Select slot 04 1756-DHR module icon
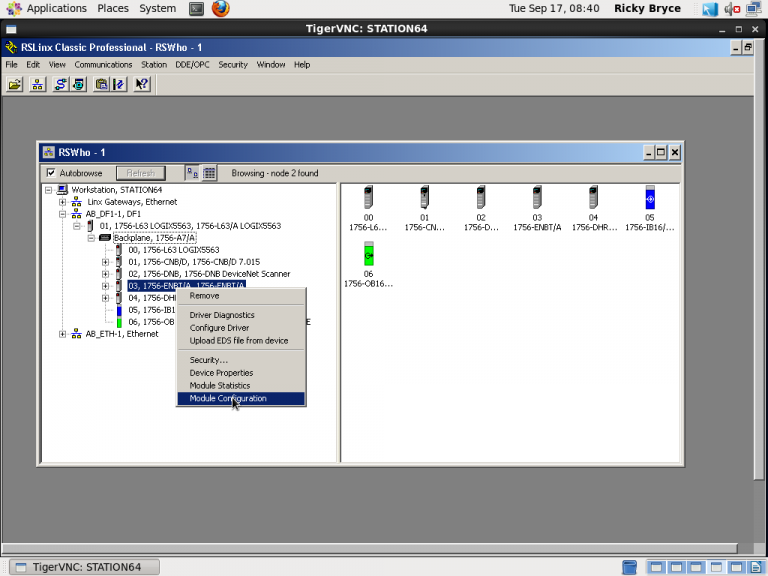The image size is (768, 576). pyautogui.click(x=593, y=197)
